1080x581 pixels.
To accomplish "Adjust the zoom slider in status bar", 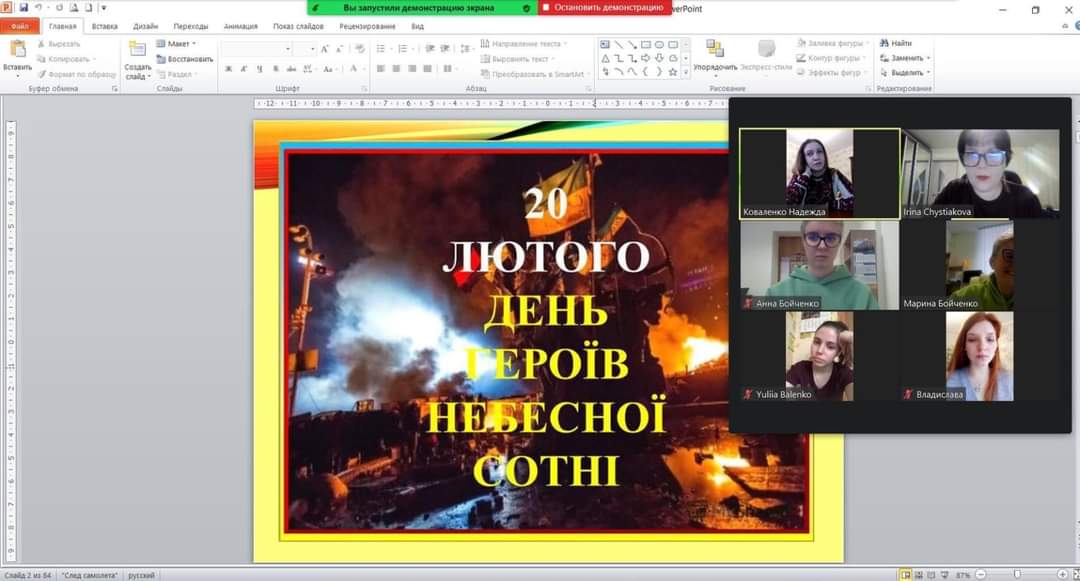I will (x=1016, y=575).
